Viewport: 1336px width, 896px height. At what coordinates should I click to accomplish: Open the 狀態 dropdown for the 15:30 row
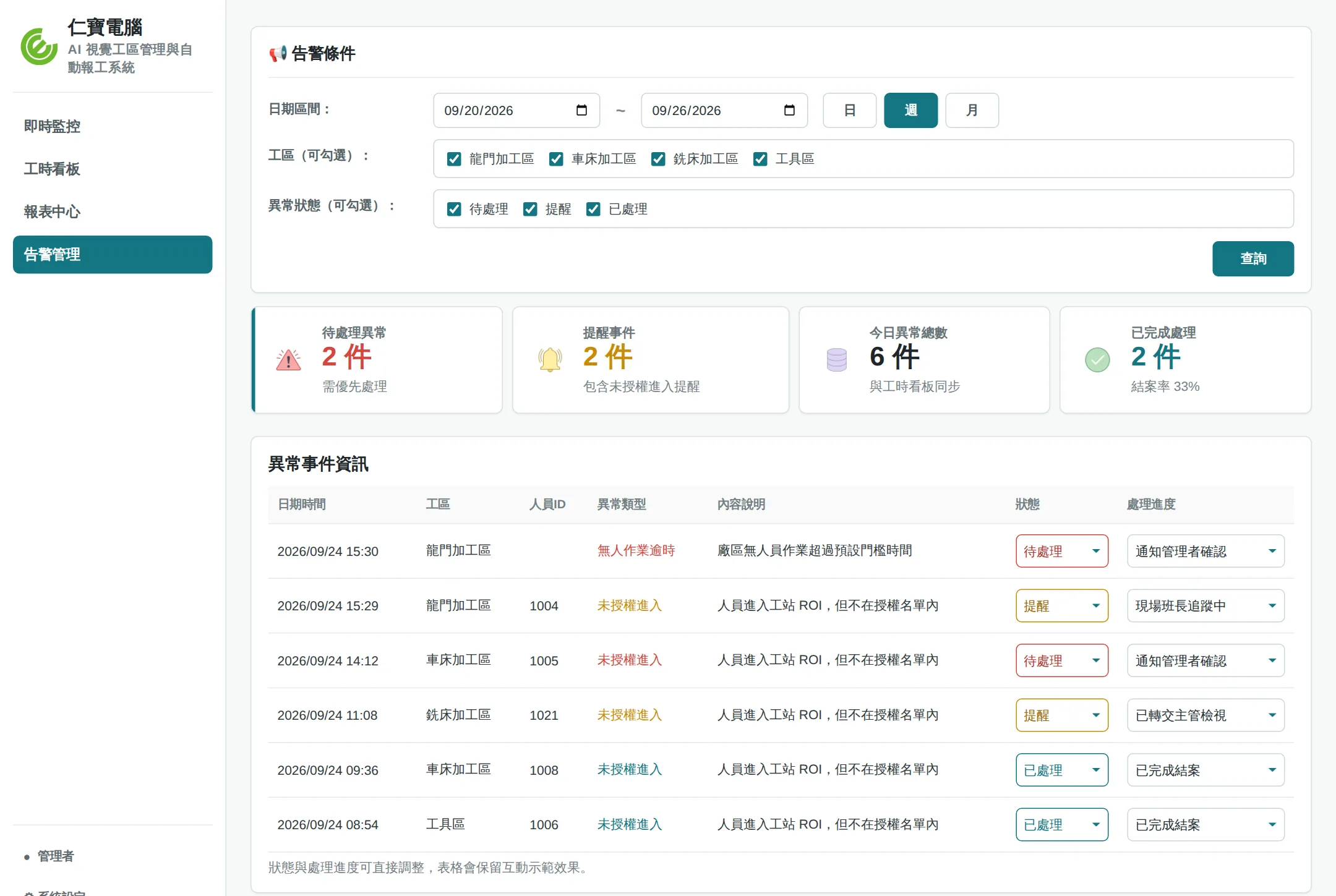[x=1061, y=551]
